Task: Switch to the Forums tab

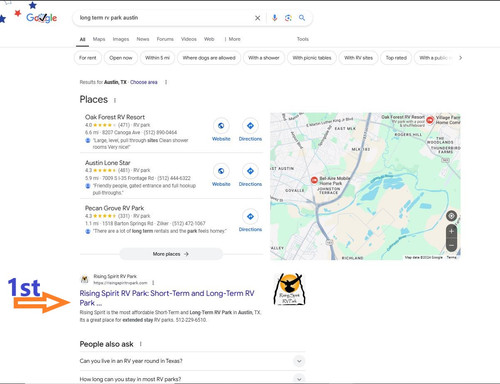Action: [x=165, y=39]
